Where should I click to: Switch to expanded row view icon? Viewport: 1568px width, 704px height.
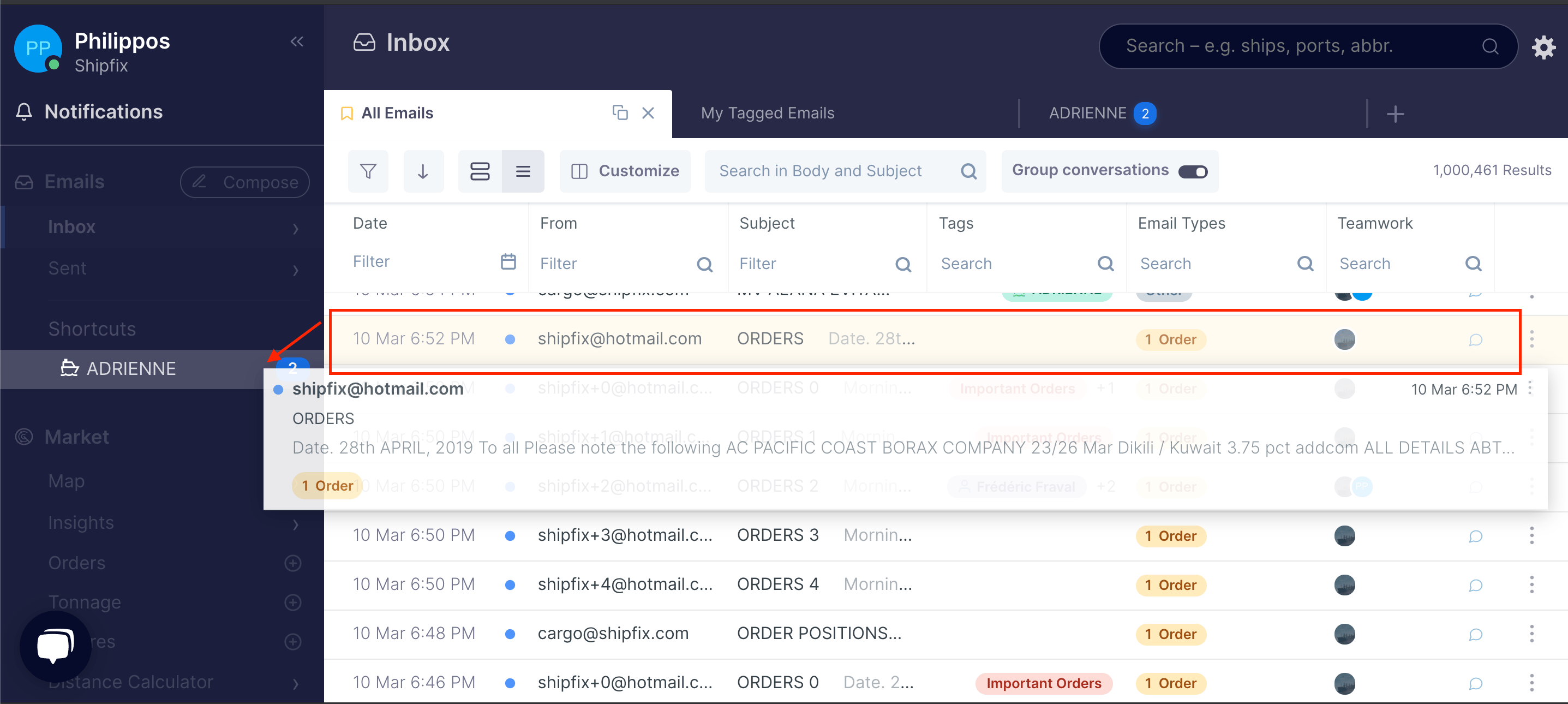pos(480,171)
